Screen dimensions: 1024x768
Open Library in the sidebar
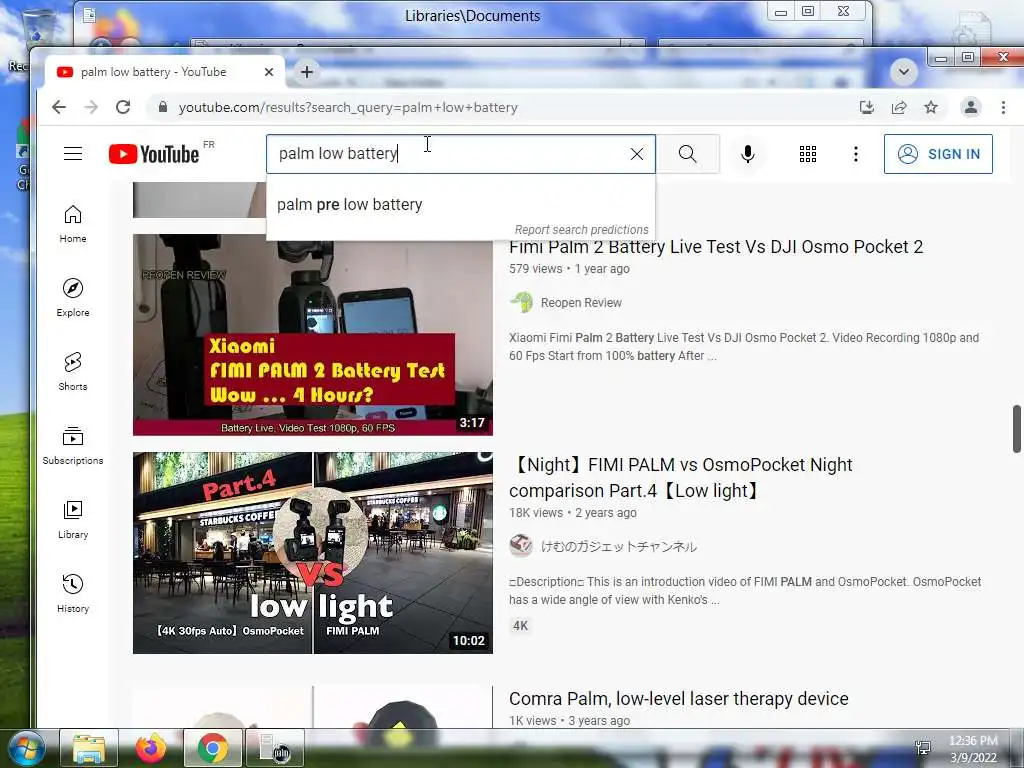pos(72,519)
